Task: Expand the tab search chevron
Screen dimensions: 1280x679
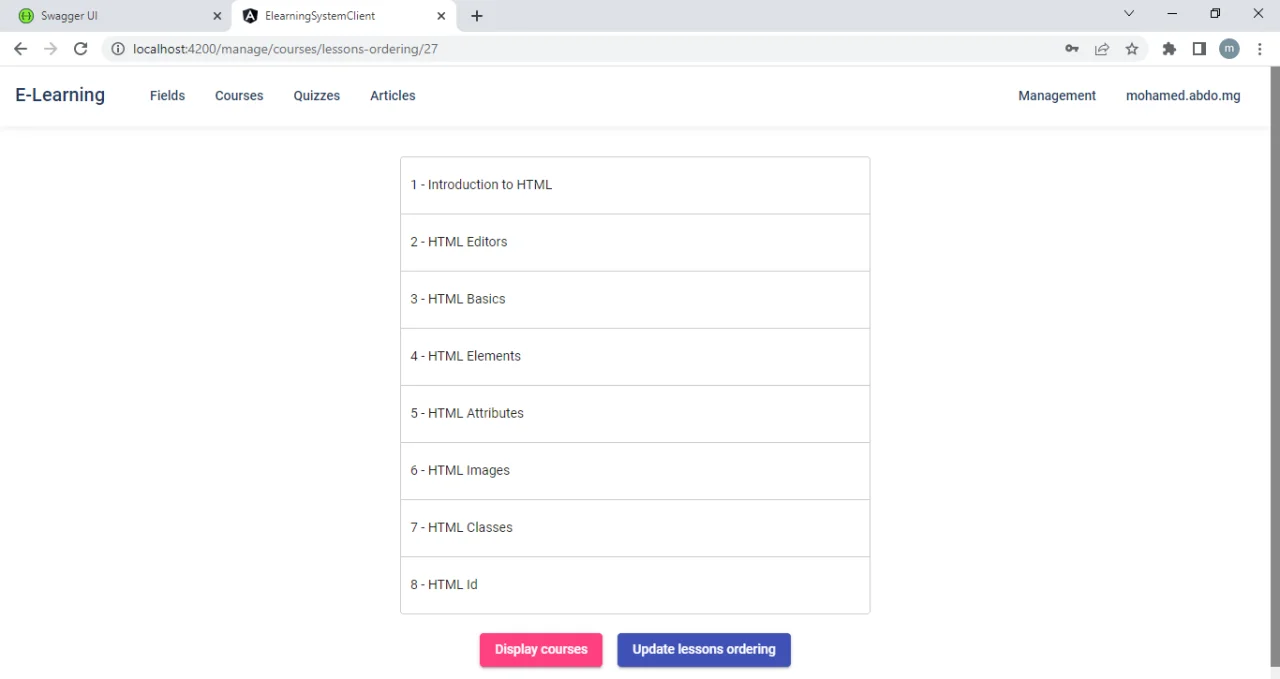Action: tap(1129, 14)
